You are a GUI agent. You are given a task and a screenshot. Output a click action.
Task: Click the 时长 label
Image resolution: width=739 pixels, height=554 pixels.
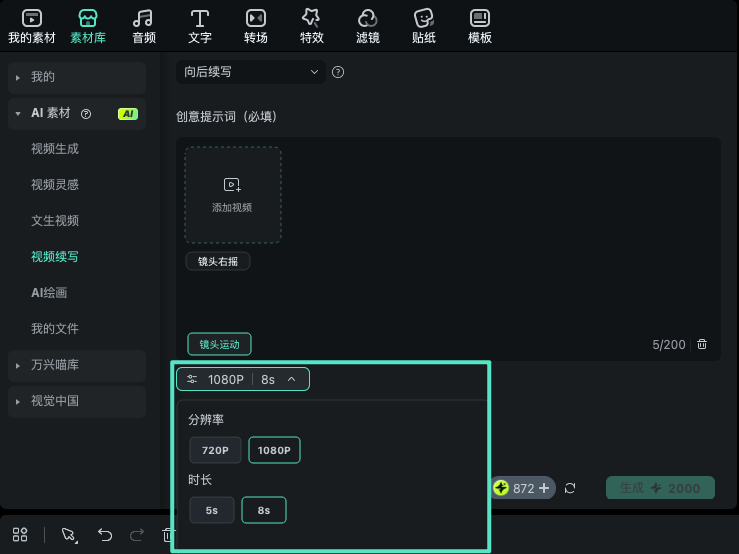click(200, 480)
